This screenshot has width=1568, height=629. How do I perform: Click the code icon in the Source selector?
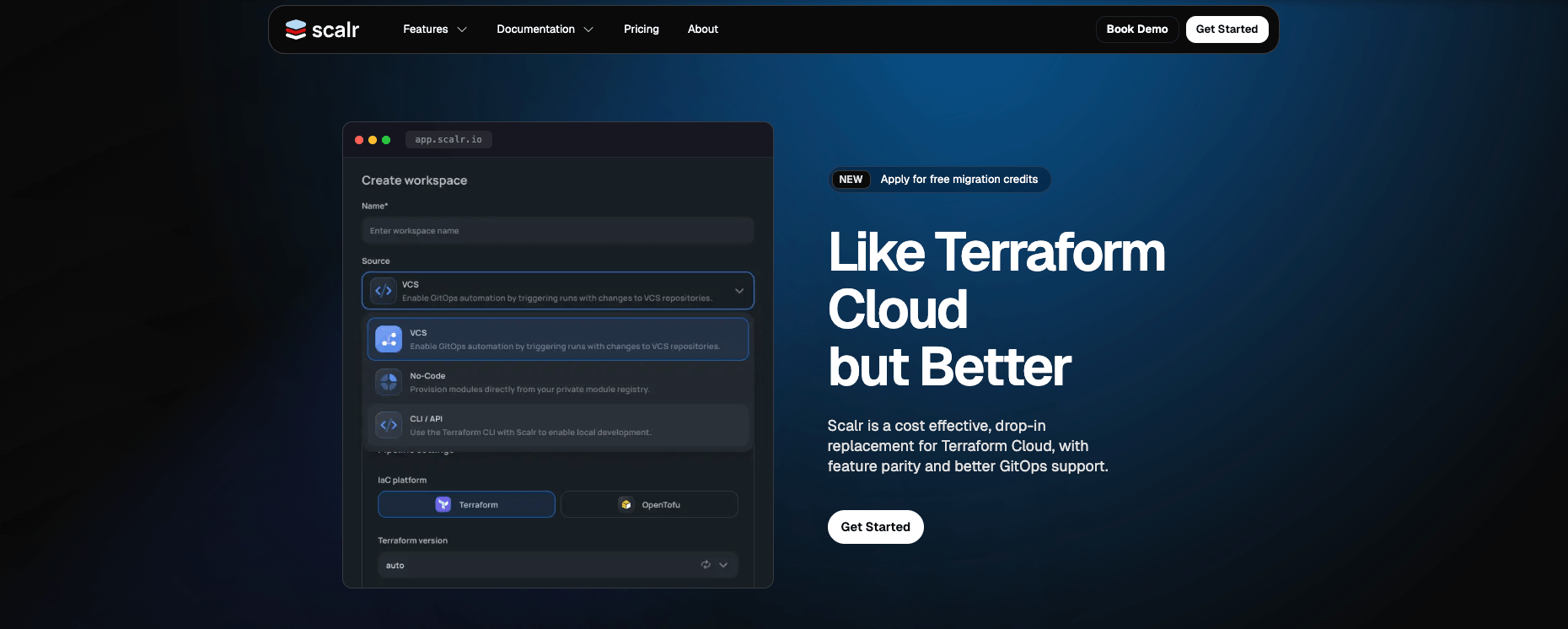point(384,291)
